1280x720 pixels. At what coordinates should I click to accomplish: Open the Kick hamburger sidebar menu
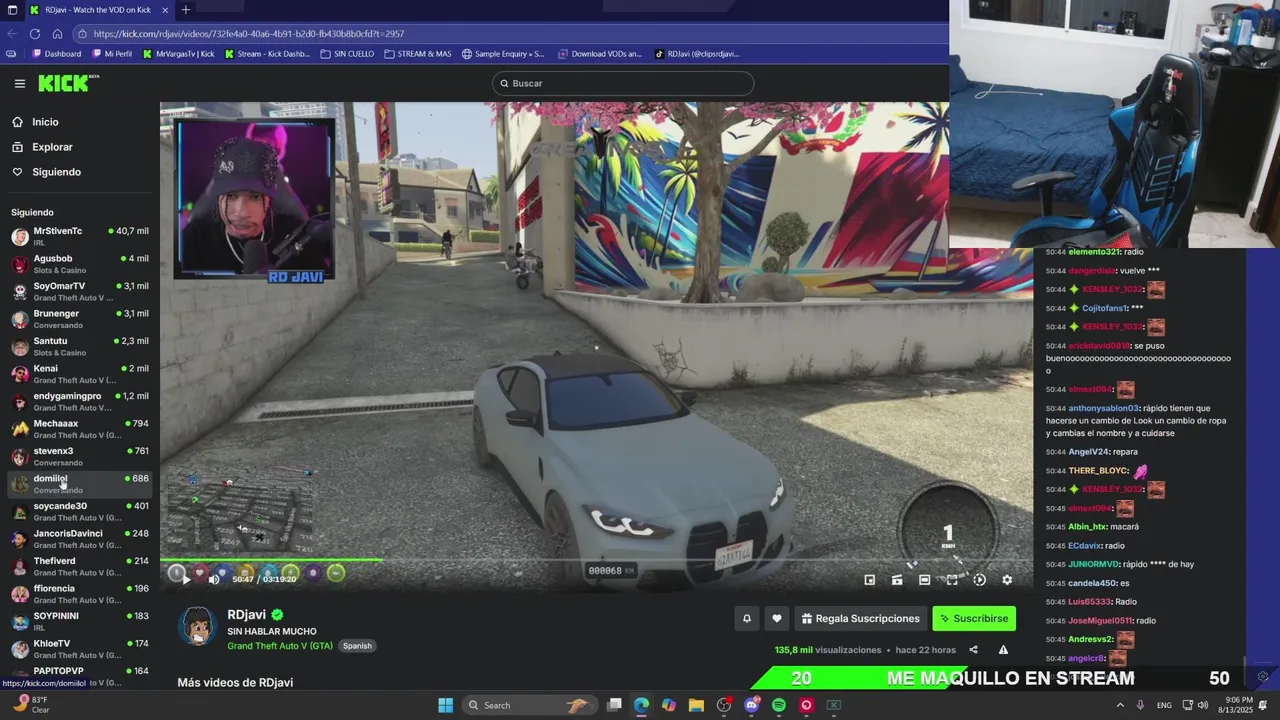click(x=19, y=84)
